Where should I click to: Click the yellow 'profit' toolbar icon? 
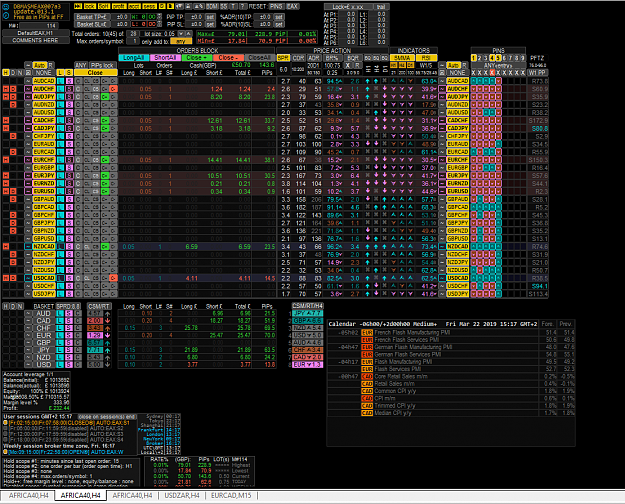(119, 6)
